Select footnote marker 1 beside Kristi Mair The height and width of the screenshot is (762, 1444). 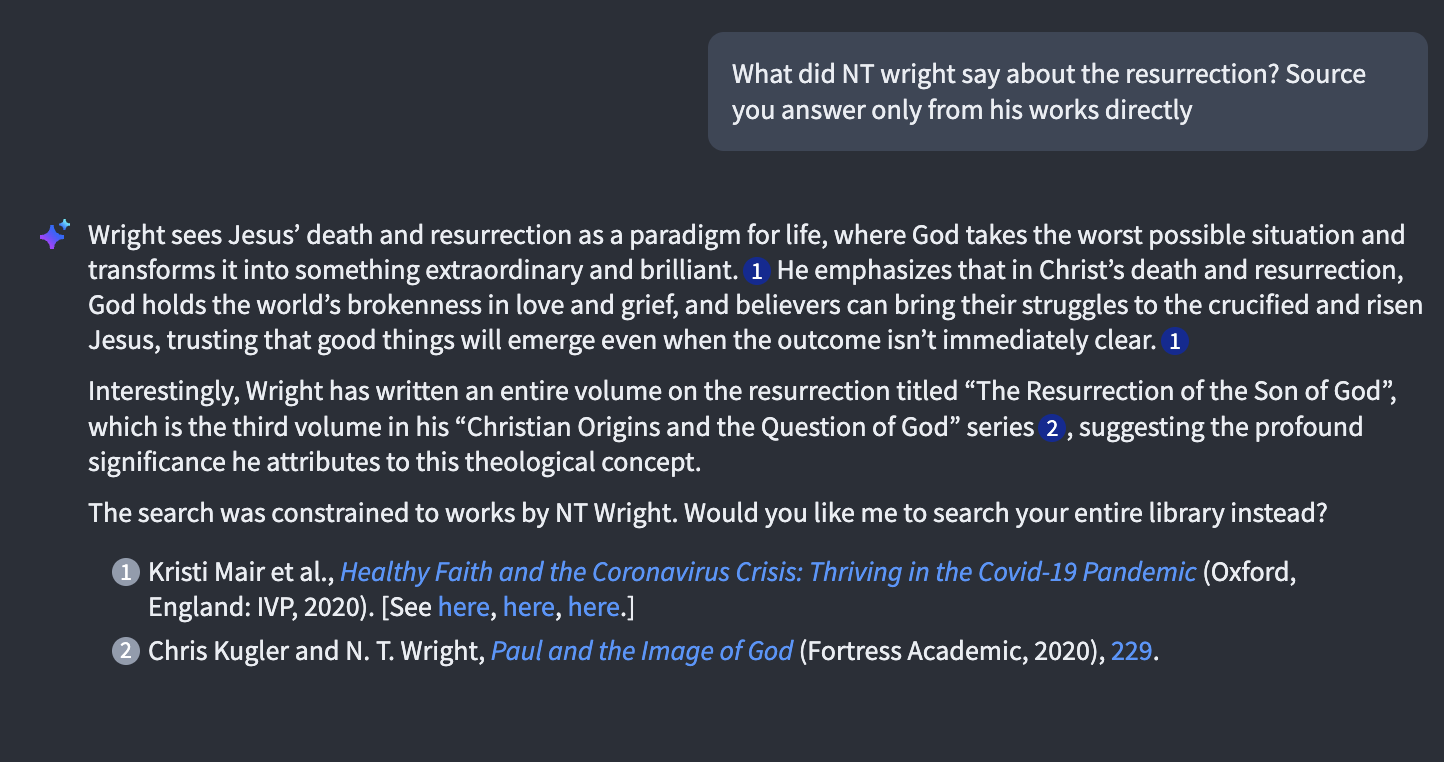tap(125, 573)
